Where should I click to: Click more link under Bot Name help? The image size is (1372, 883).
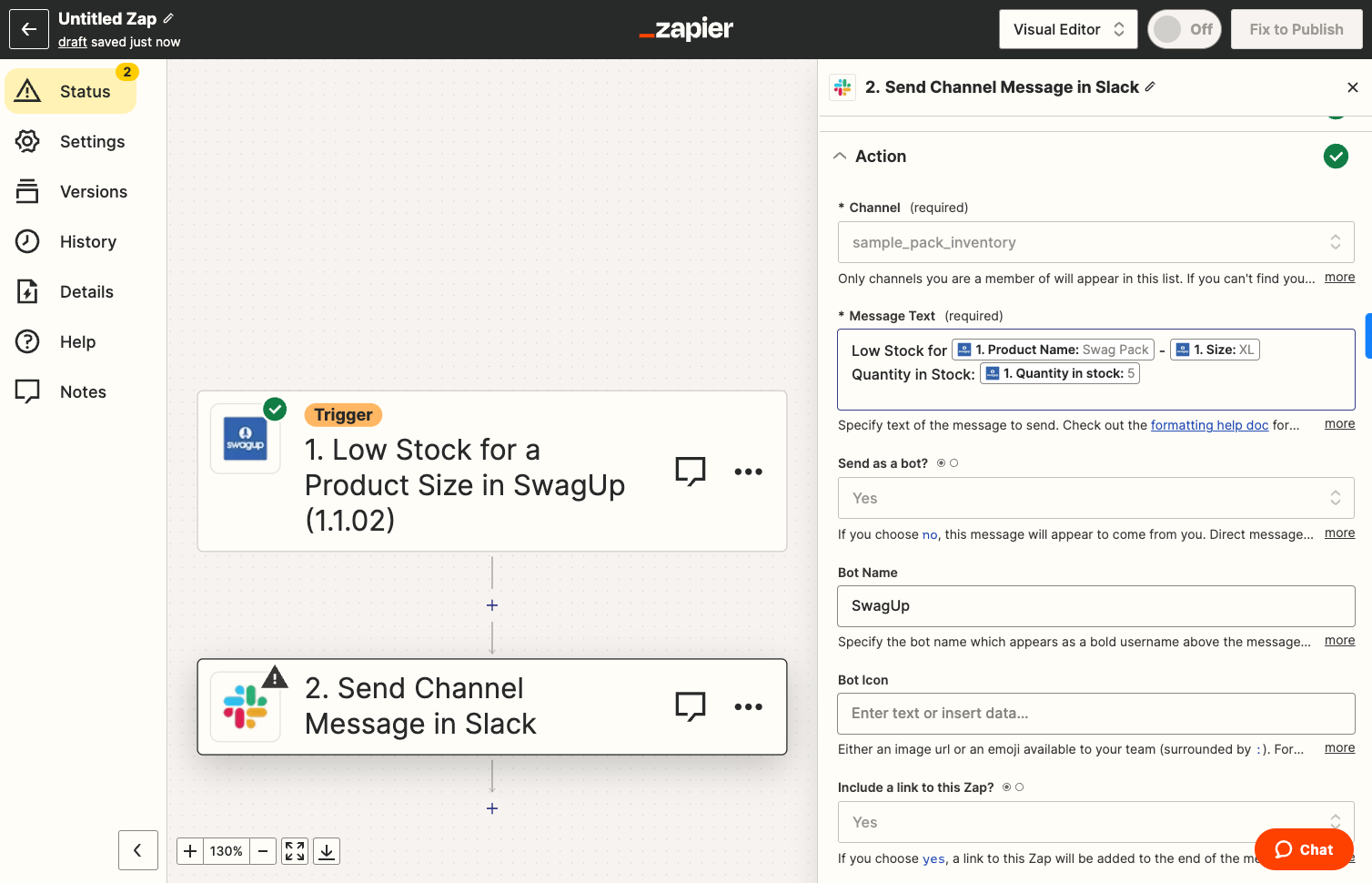click(x=1339, y=641)
